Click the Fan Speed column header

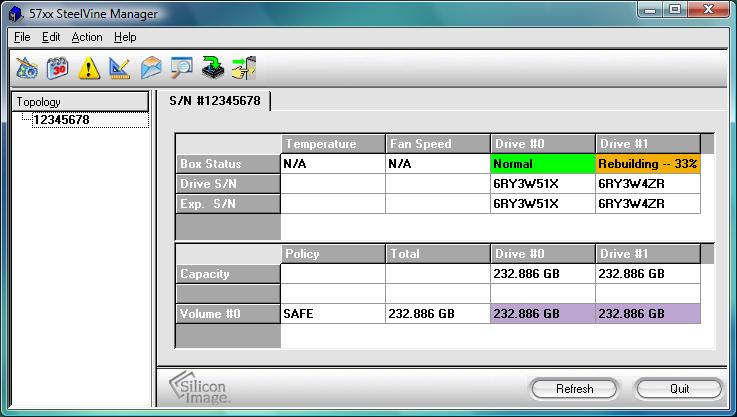pyautogui.click(x=438, y=143)
